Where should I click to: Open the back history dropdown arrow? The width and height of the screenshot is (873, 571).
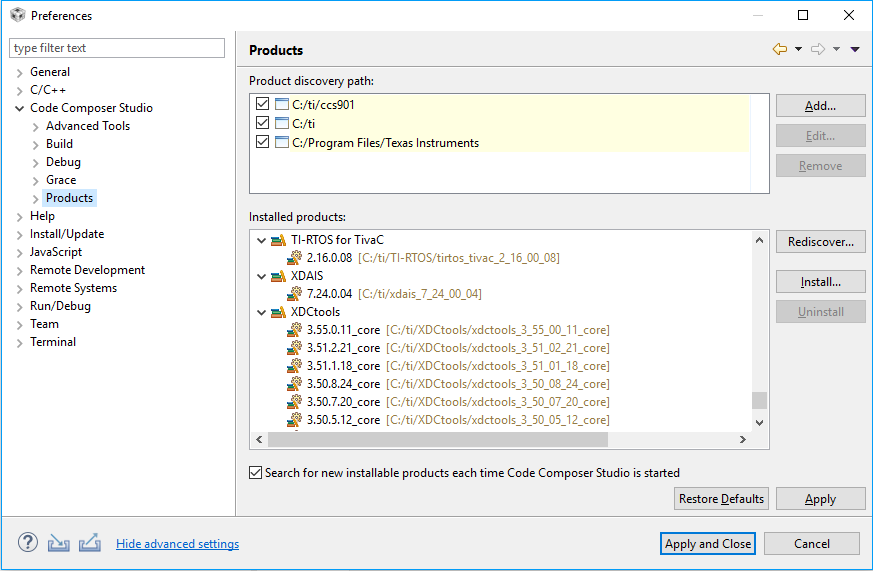tap(798, 49)
